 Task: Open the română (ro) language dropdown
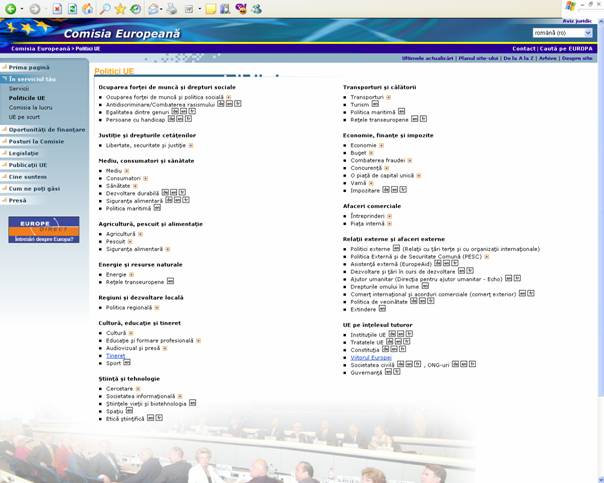tap(563, 33)
